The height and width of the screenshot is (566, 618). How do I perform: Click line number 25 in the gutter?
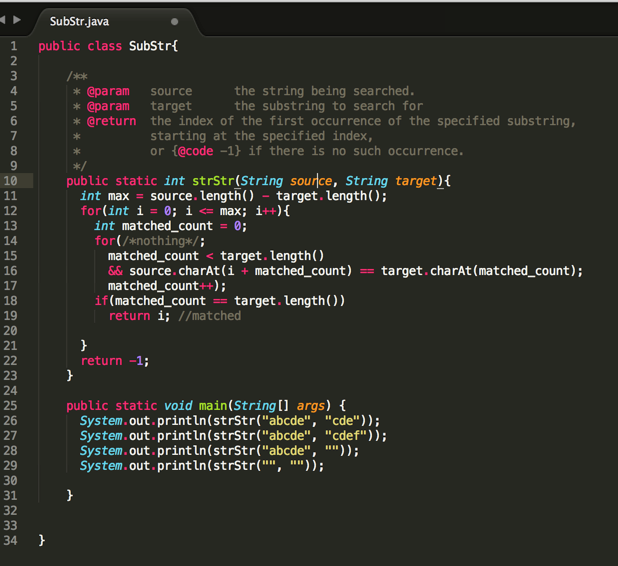(x=11, y=406)
